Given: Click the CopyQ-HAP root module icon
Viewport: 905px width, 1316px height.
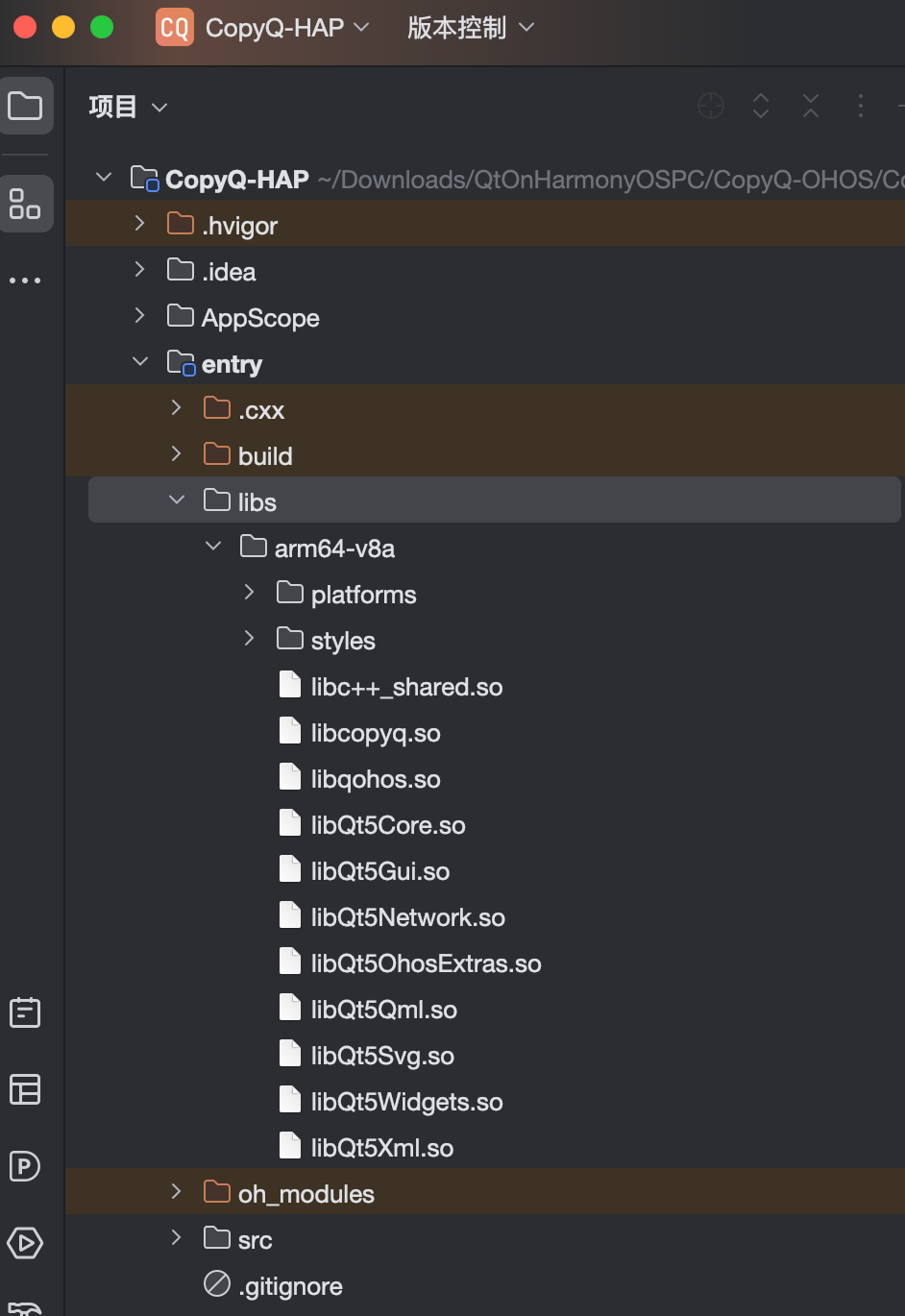Looking at the screenshot, I should [144, 178].
